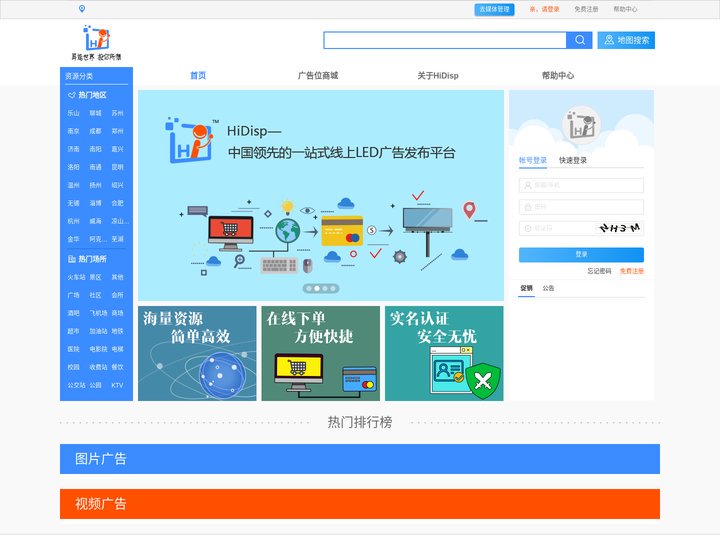Choose 医院 under hot venues

point(73,349)
